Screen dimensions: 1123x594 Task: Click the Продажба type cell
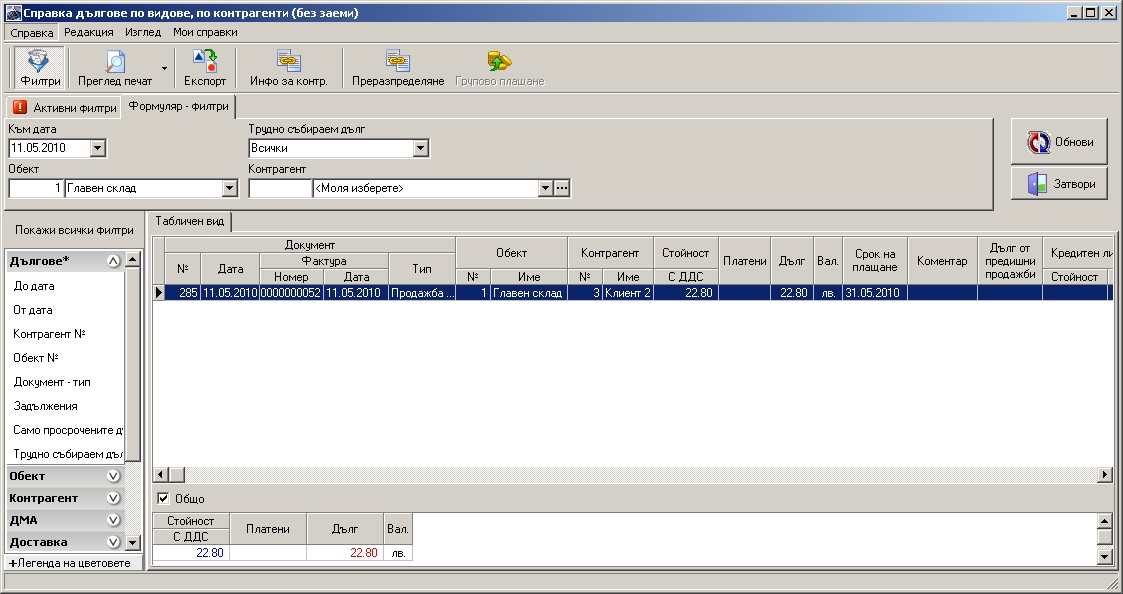422,292
